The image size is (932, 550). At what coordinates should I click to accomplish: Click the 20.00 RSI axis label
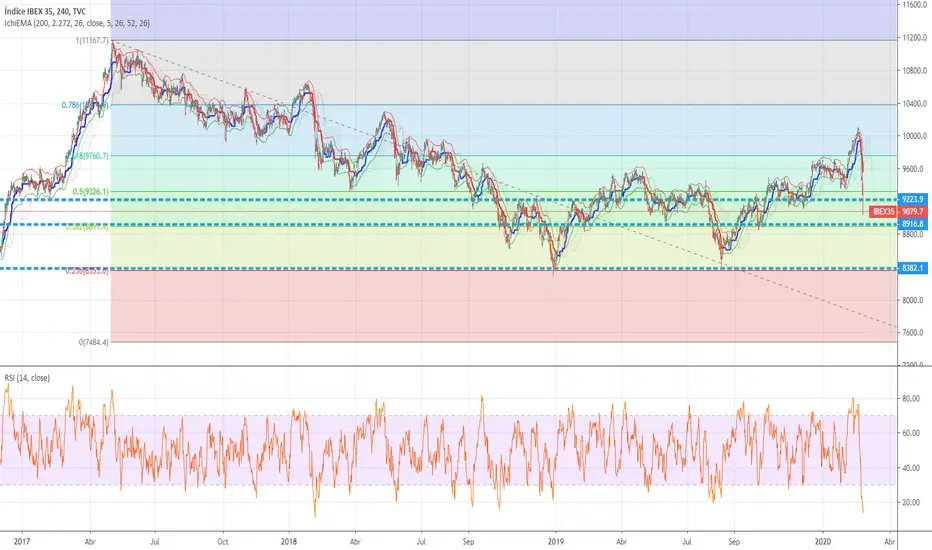point(911,502)
